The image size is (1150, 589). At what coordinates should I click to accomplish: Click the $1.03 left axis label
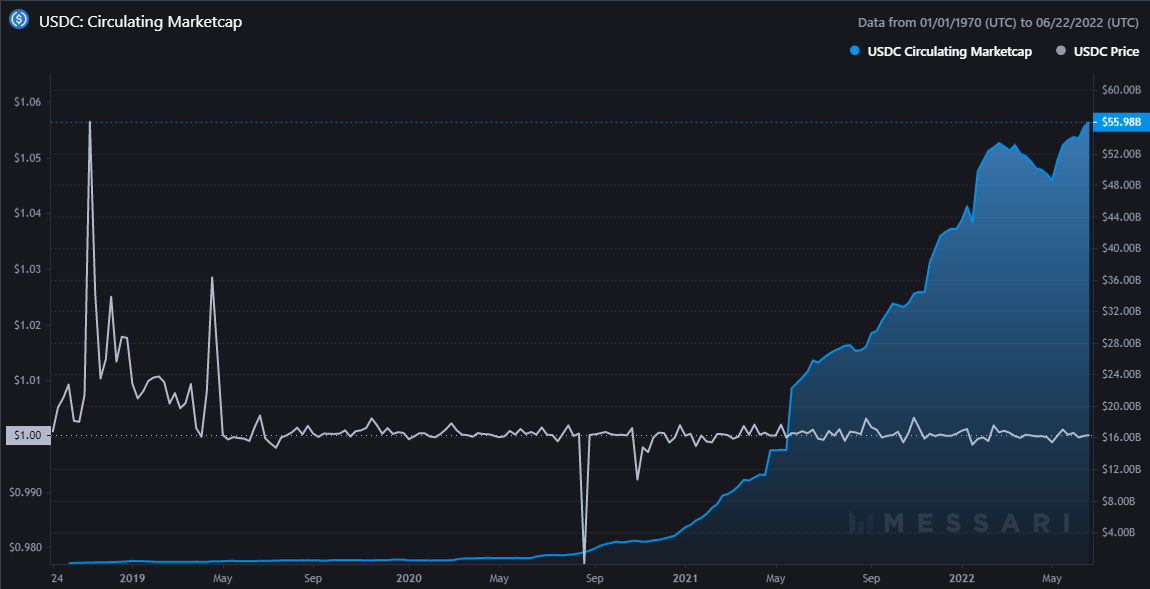coord(28,269)
